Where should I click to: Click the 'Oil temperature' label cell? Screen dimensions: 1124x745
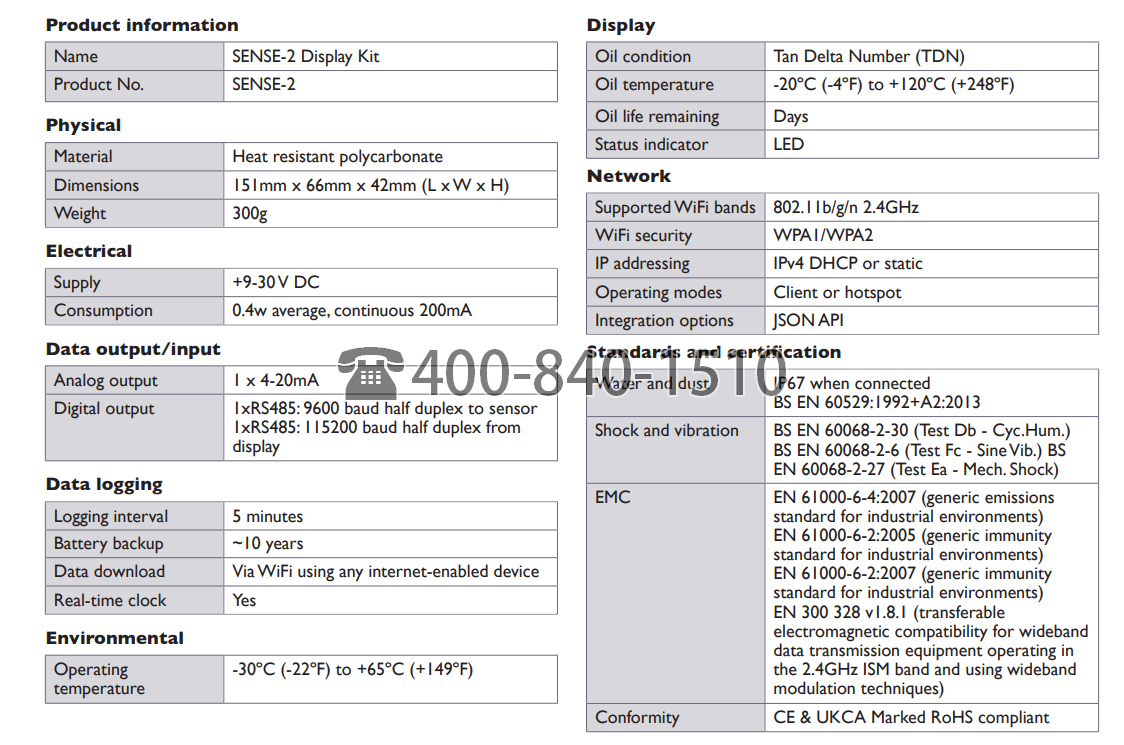(676, 85)
